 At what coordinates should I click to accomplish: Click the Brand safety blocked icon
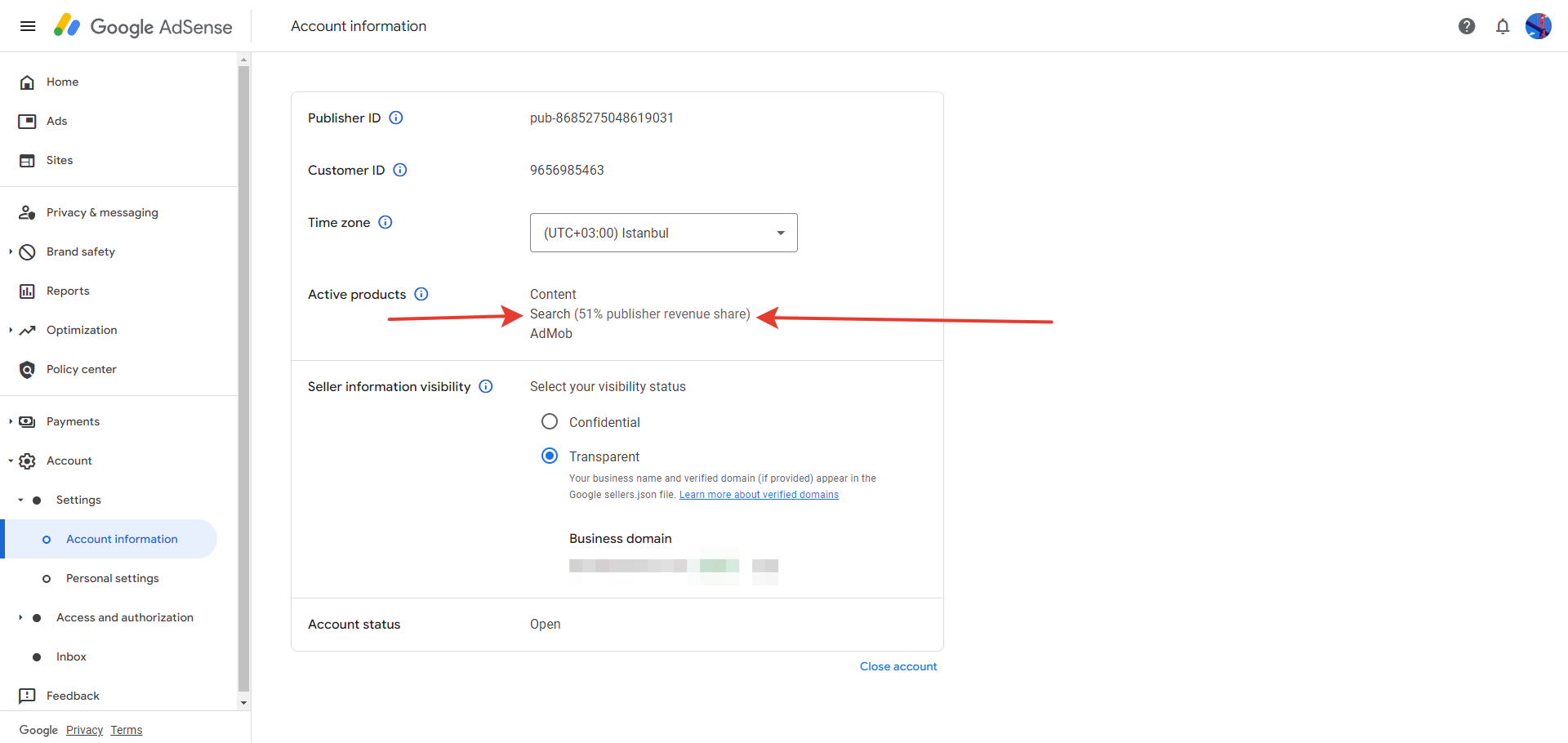coord(27,251)
